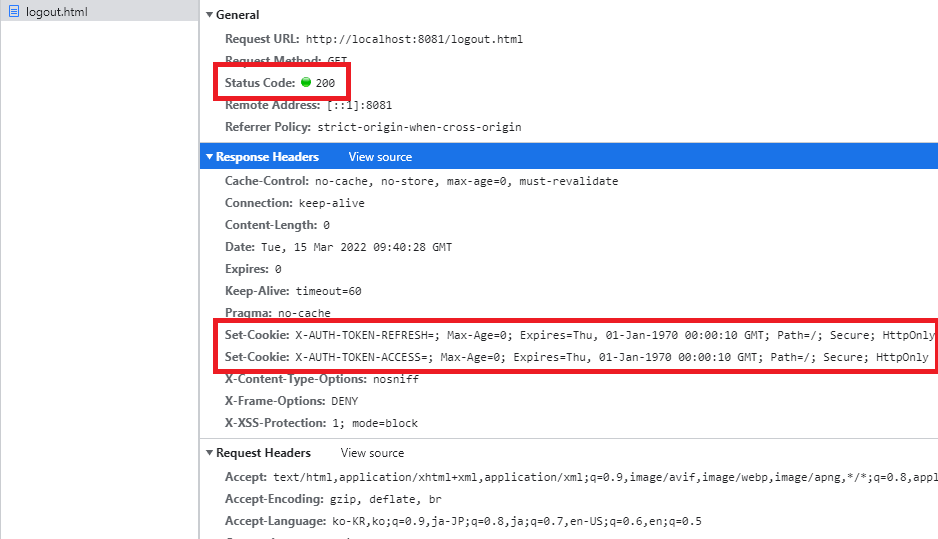Select the Date header row

tap(339, 247)
